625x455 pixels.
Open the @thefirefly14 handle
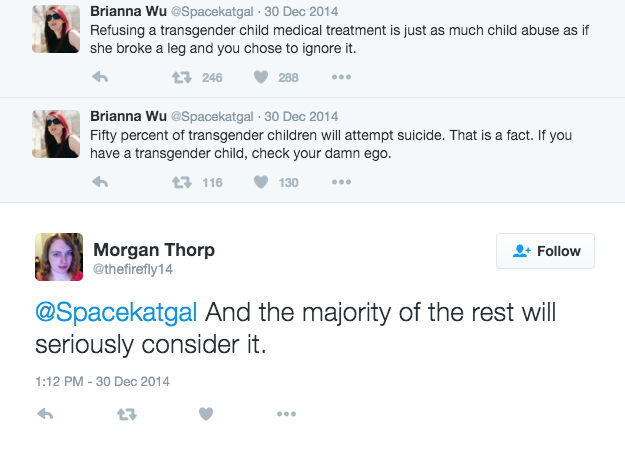pyautogui.click(x=133, y=269)
